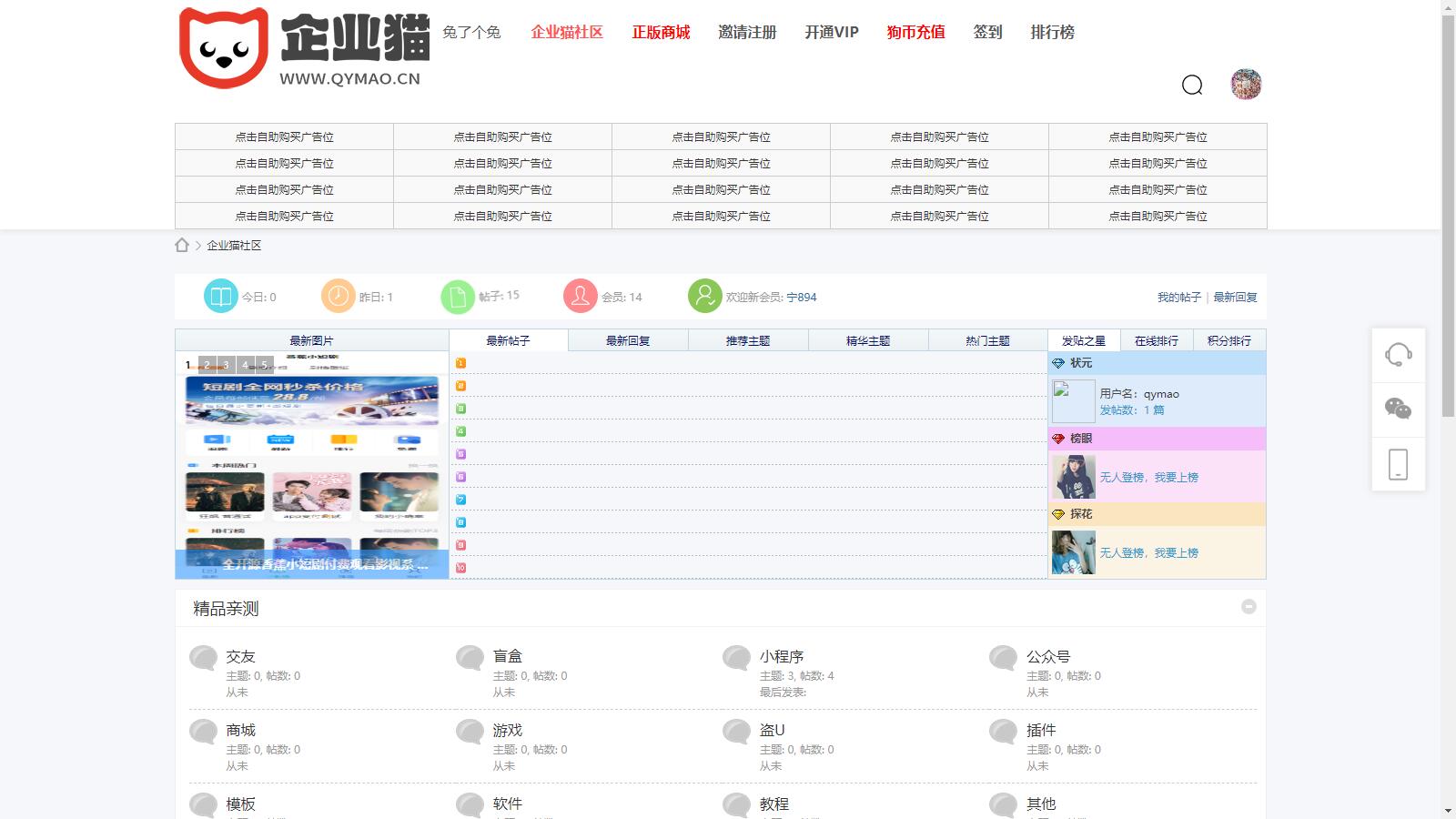Click the diamond icon next to 状元
Image resolution: width=1456 pixels, height=819 pixels.
(x=1057, y=361)
